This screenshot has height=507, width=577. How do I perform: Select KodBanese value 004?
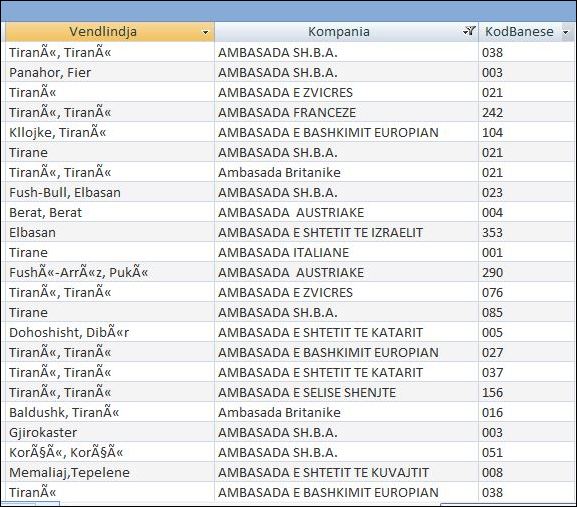[525, 213]
